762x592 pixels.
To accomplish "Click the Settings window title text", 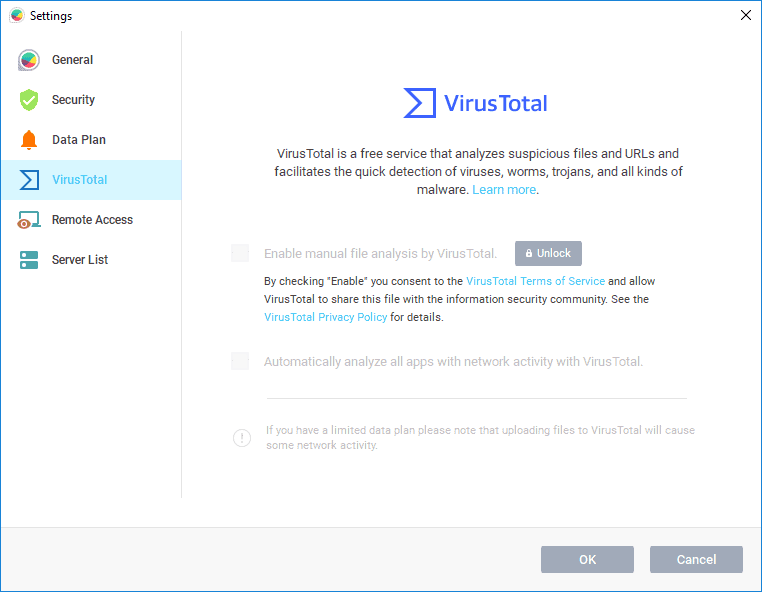I will (x=51, y=16).
